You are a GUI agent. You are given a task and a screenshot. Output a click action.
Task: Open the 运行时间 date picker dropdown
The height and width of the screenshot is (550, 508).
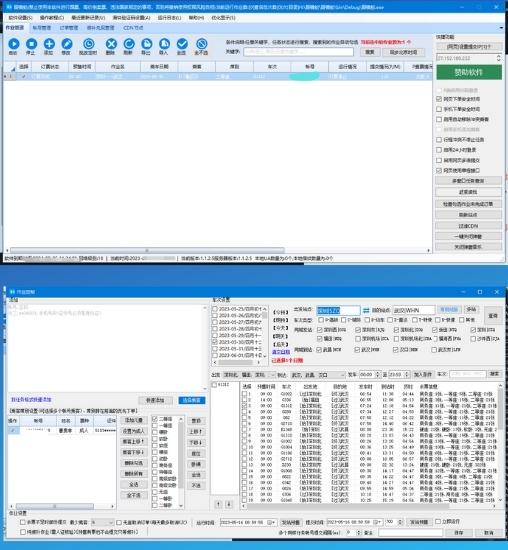[272, 522]
